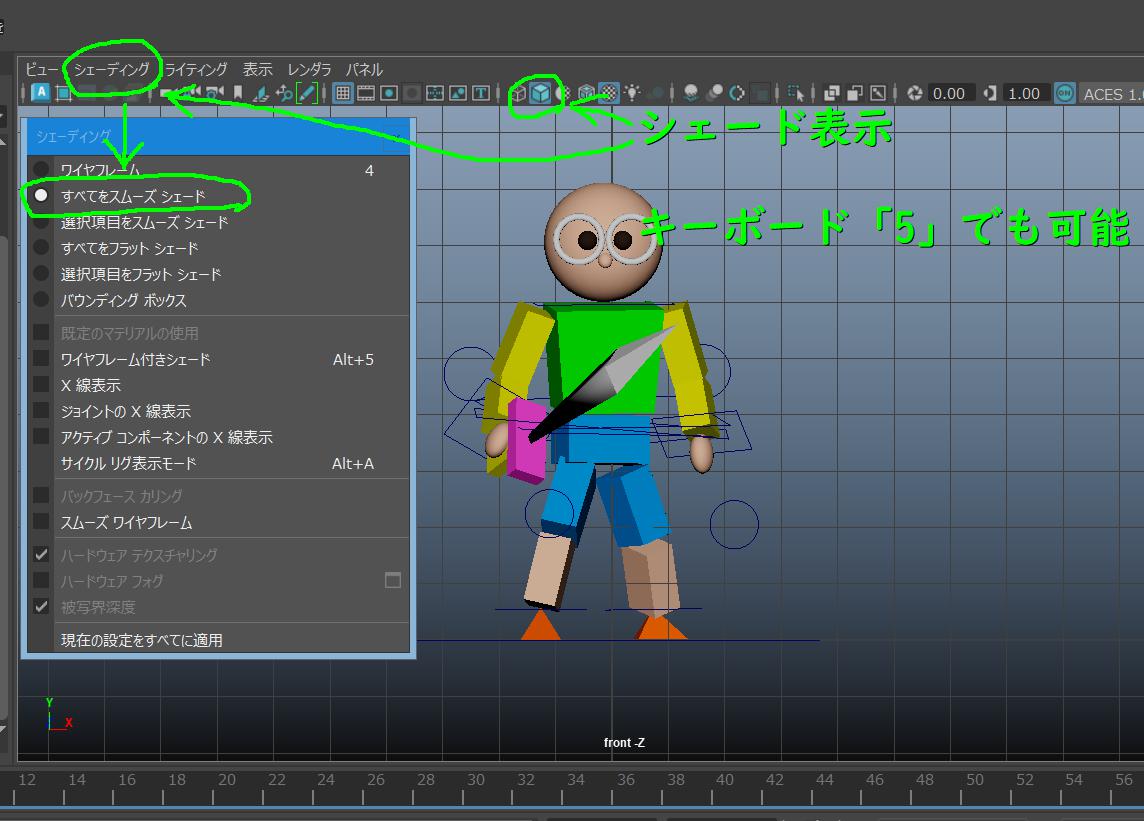This screenshot has width=1144, height=821.
Task: Open the ビュー menu
Action: point(41,69)
